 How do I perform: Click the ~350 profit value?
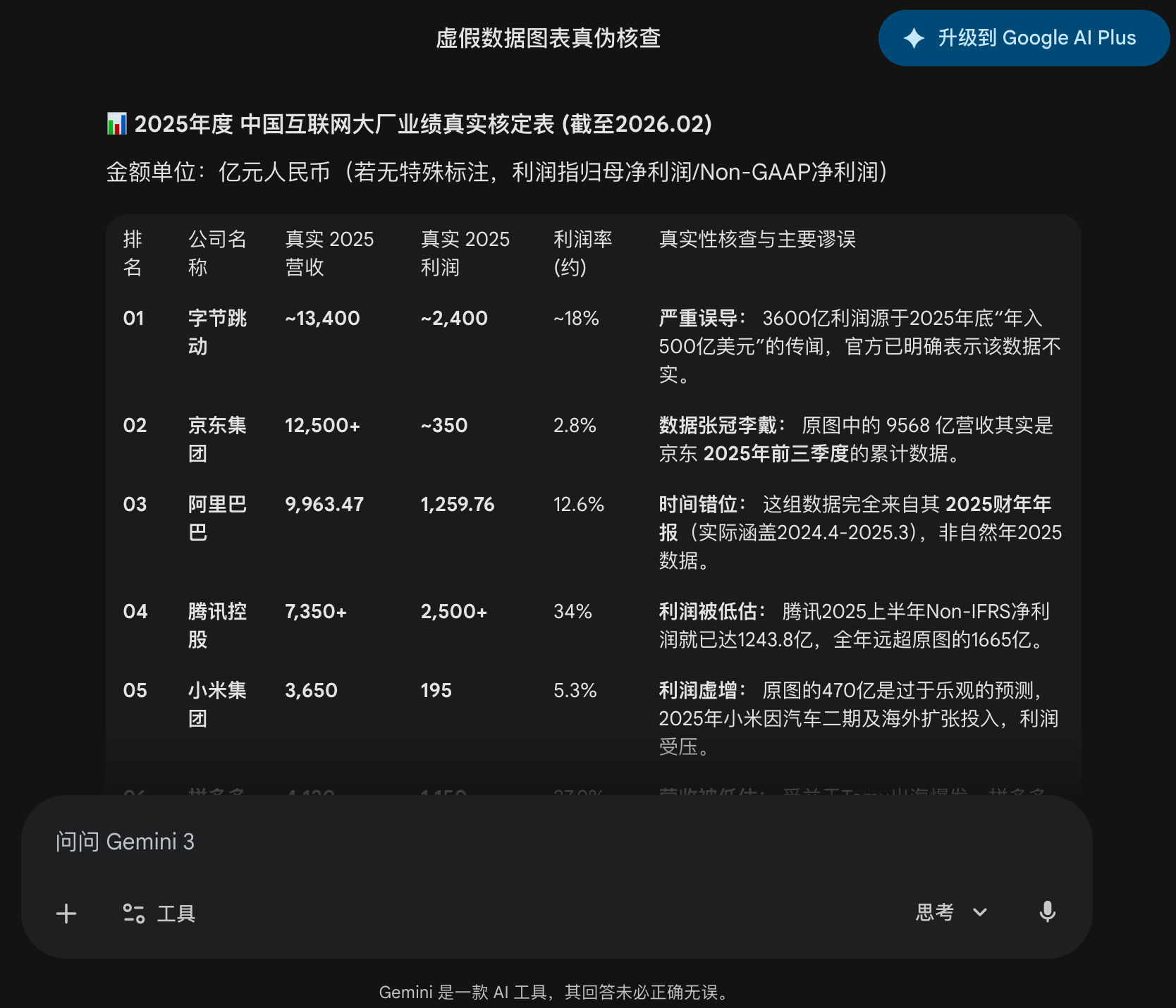coord(444,426)
